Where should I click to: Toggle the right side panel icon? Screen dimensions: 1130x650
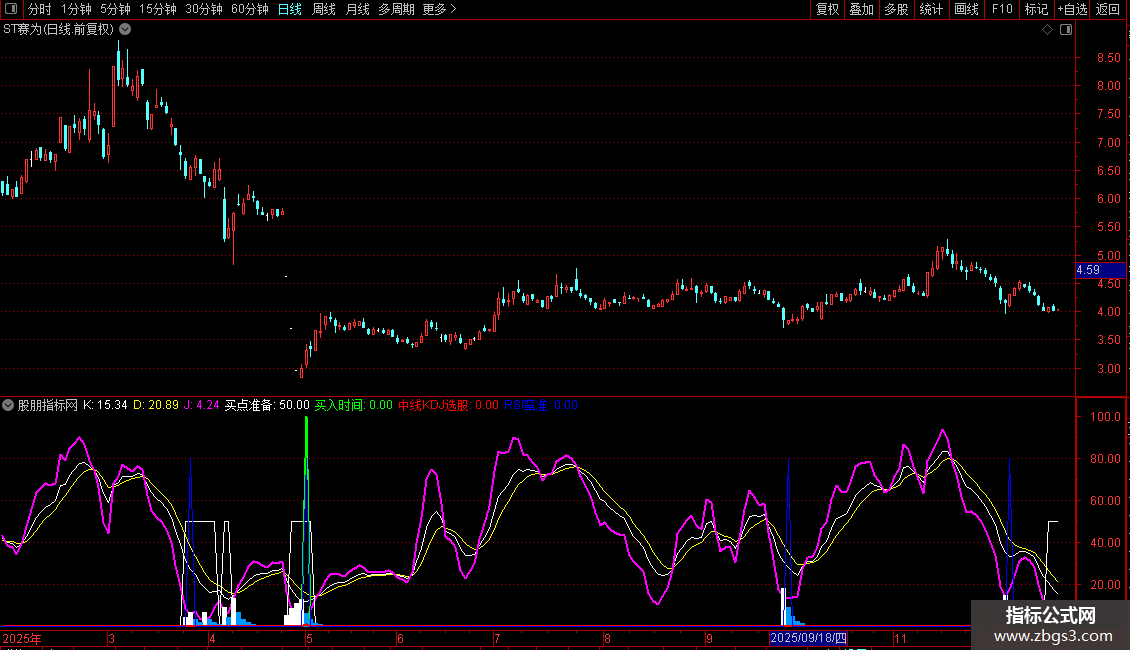click(x=1066, y=30)
